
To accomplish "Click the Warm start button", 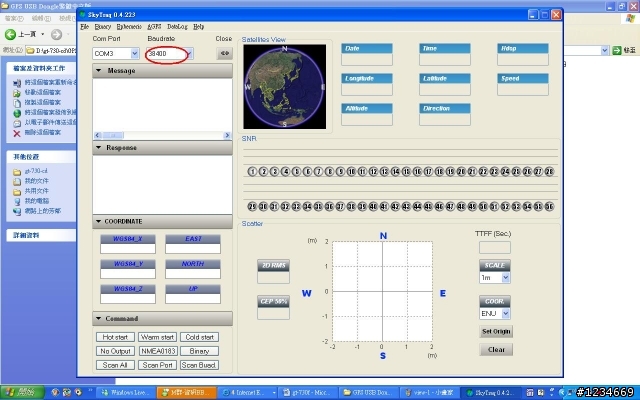I will 158,337.
